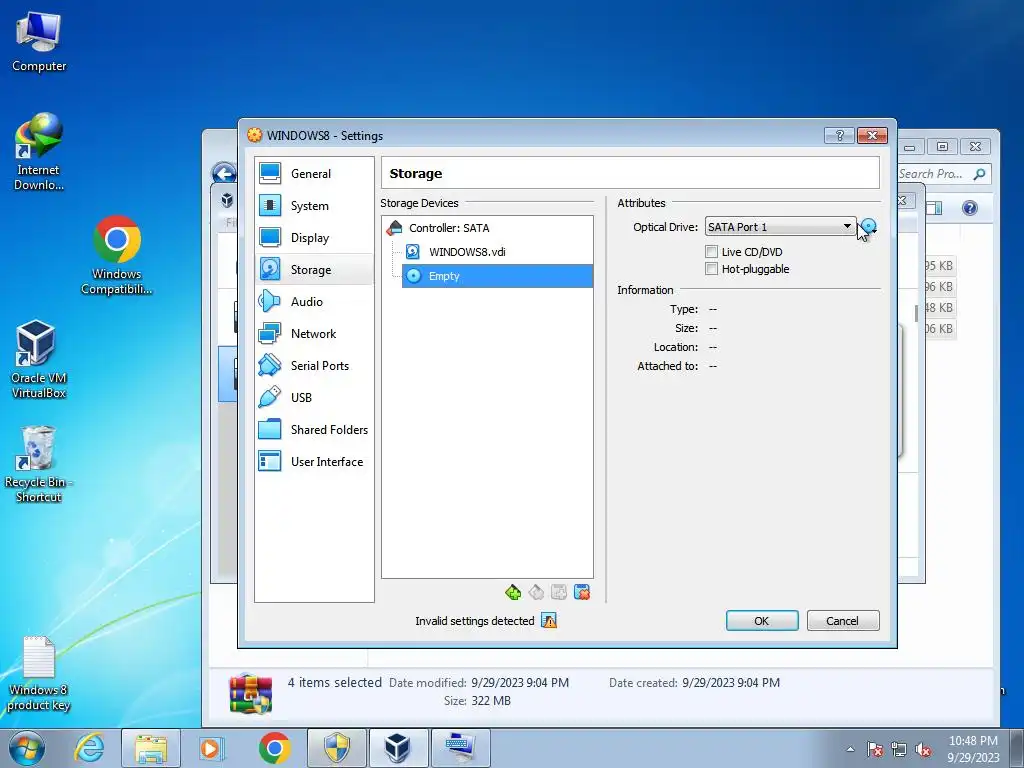Viewport: 1024px width, 768px height.
Task: Open Windows Media Player from taskbar
Action: tap(210, 748)
